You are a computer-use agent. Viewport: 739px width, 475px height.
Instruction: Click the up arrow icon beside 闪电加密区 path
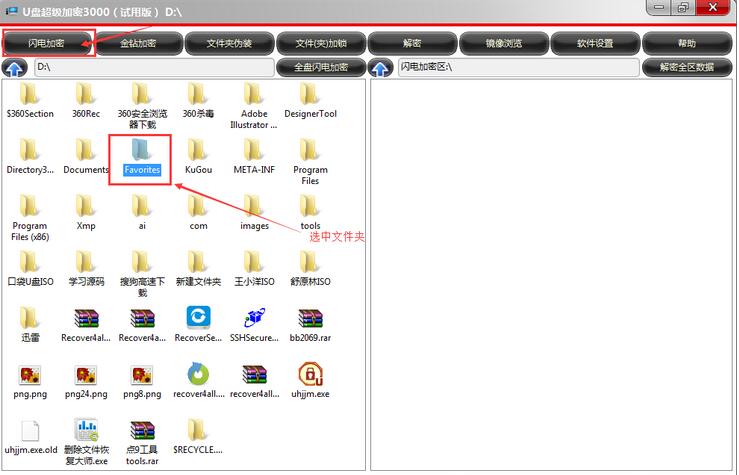point(381,68)
